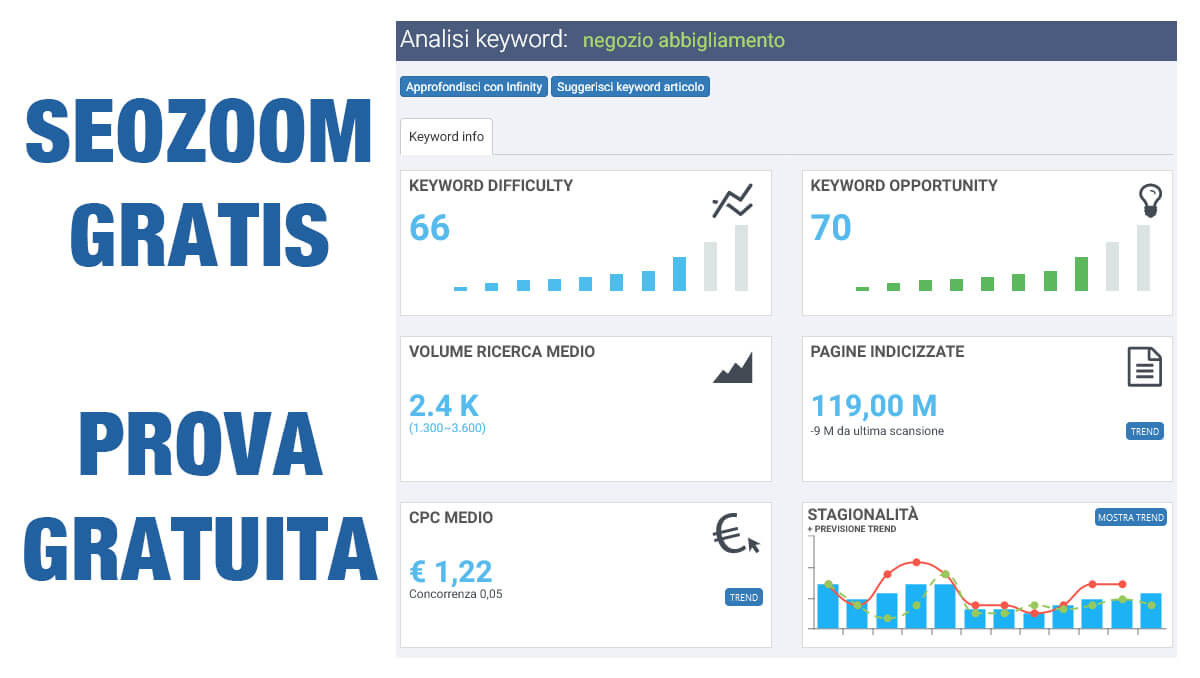Click the Keyword Difficulty trend line icon
1200x678 pixels.
pyautogui.click(x=732, y=202)
